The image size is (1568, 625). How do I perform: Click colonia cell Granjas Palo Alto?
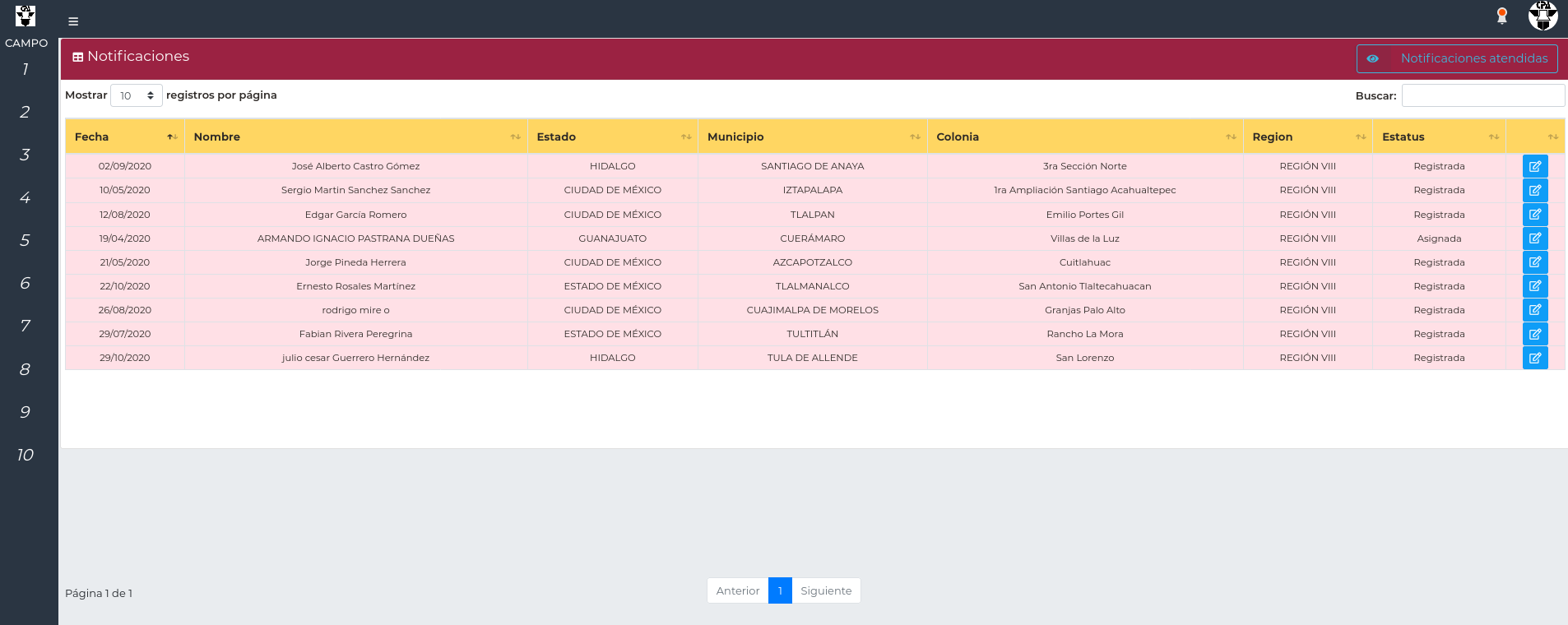(x=1085, y=310)
